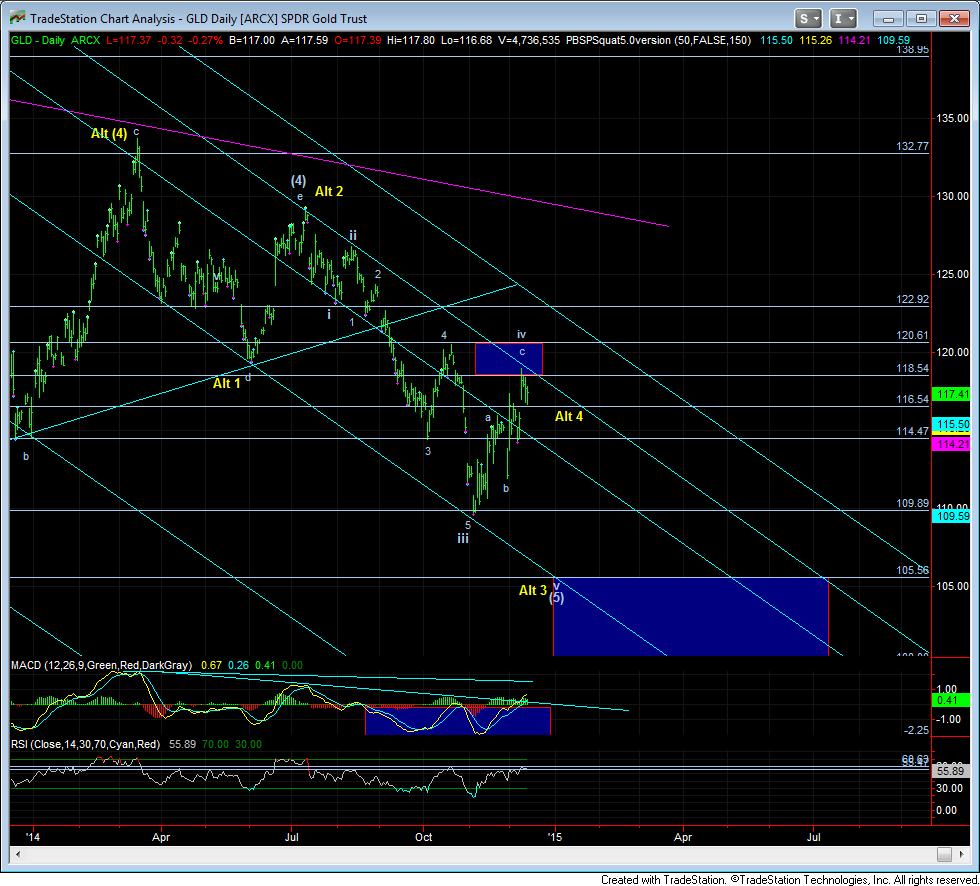Click the cyan 109.59 price tag on axis

[x=951, y=516]
